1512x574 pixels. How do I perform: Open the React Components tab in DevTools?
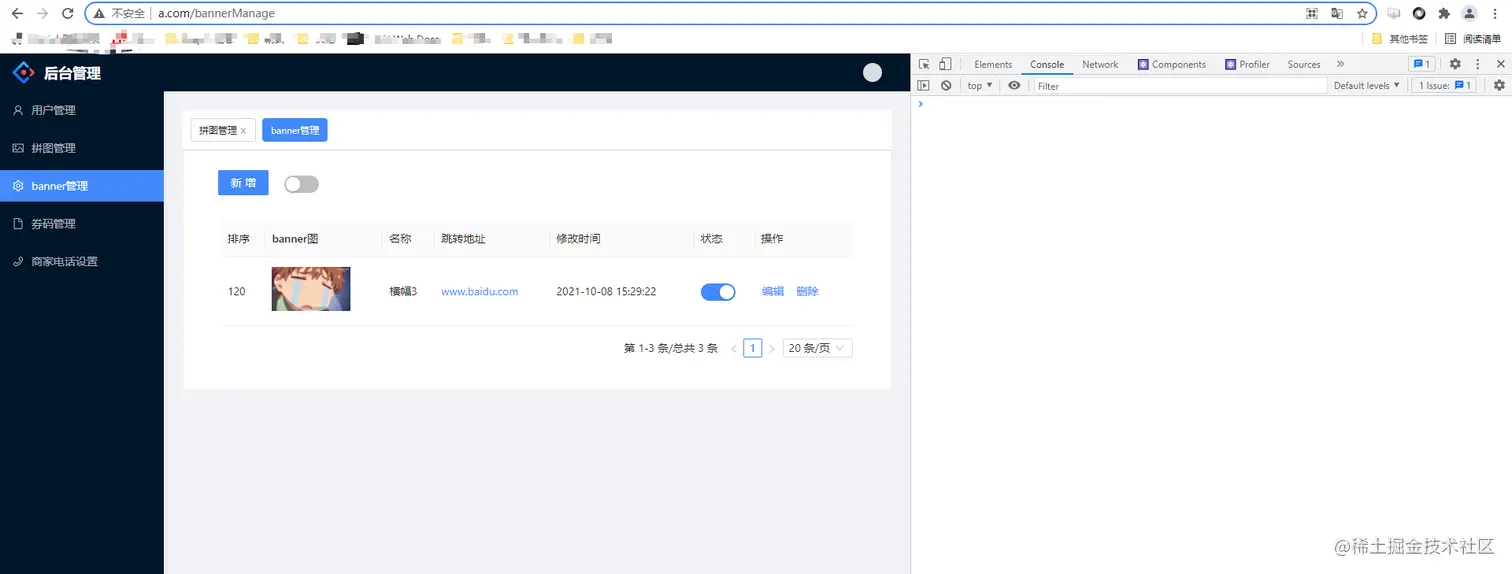[x=1172, y=64]
